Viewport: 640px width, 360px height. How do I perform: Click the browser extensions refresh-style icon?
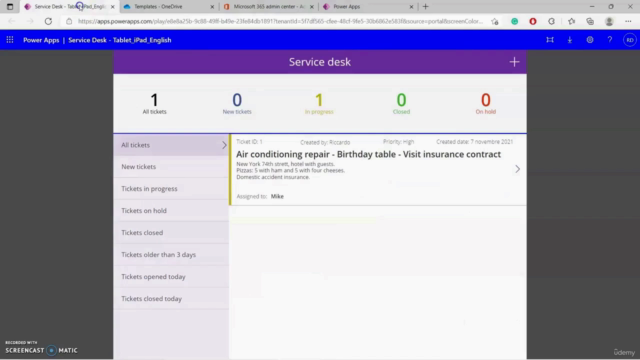(x=551, y=21)
